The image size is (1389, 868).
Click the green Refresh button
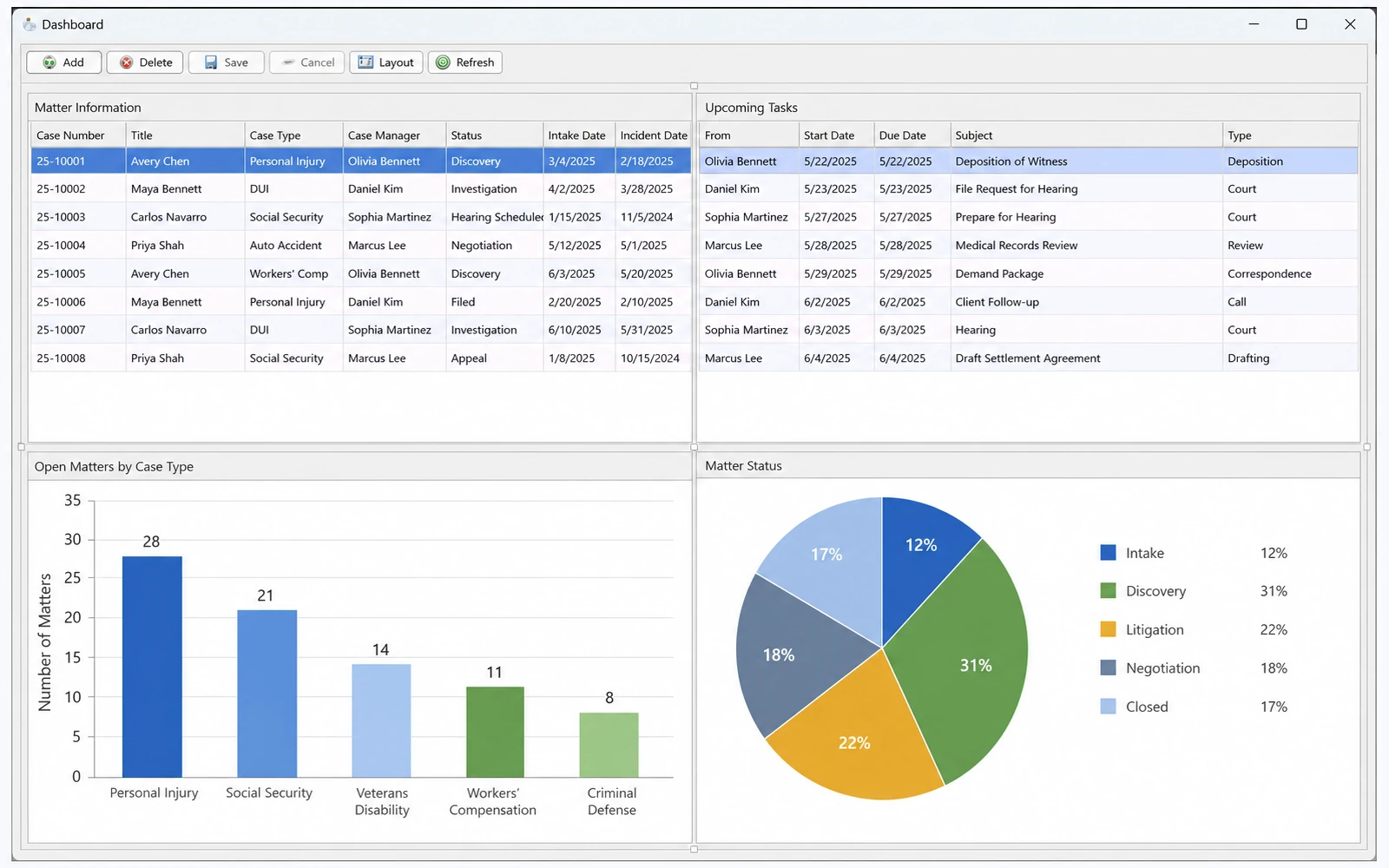click(x=465, y=62)
